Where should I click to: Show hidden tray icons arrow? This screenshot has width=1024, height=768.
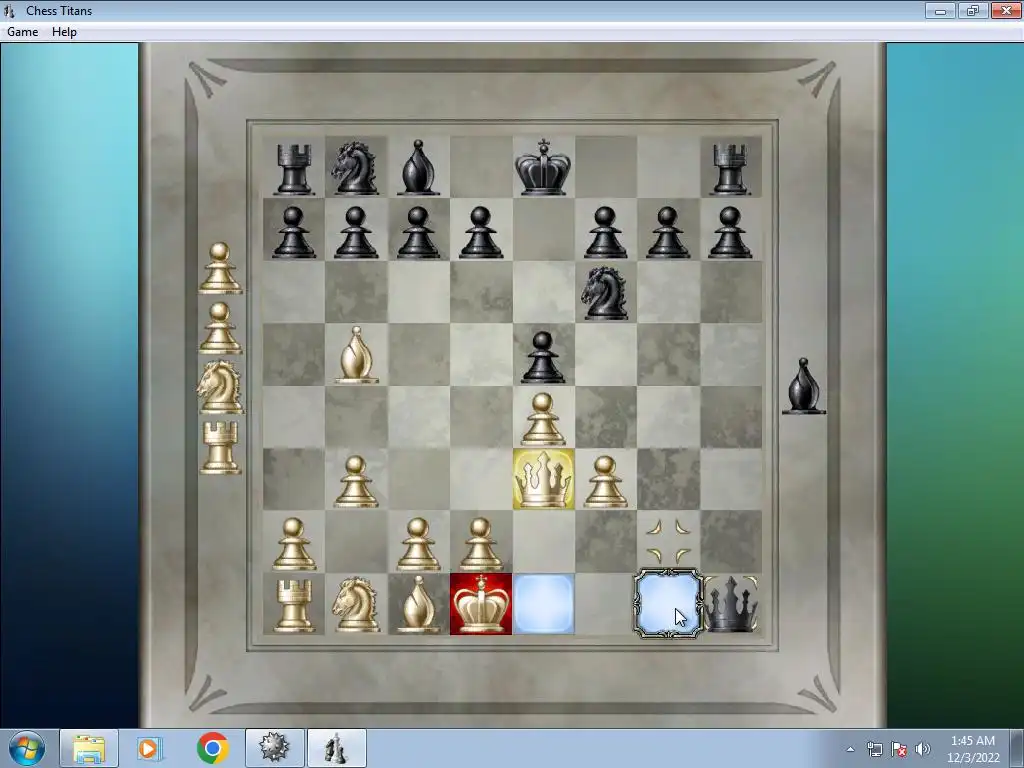coord(850,749)
